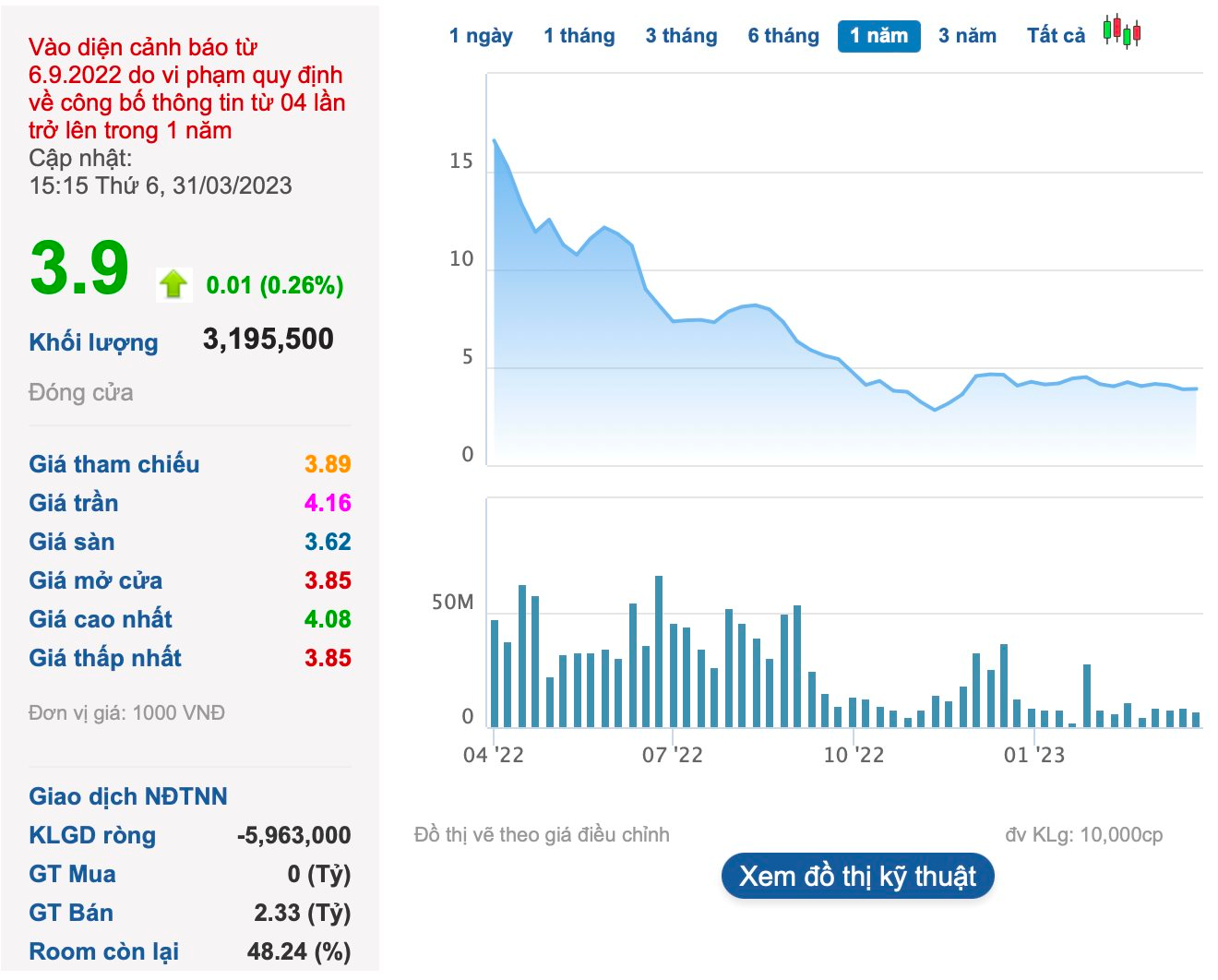Screen dimensions: 1218x980
Task: Click the Giá trần label
Action: point(73,503)
